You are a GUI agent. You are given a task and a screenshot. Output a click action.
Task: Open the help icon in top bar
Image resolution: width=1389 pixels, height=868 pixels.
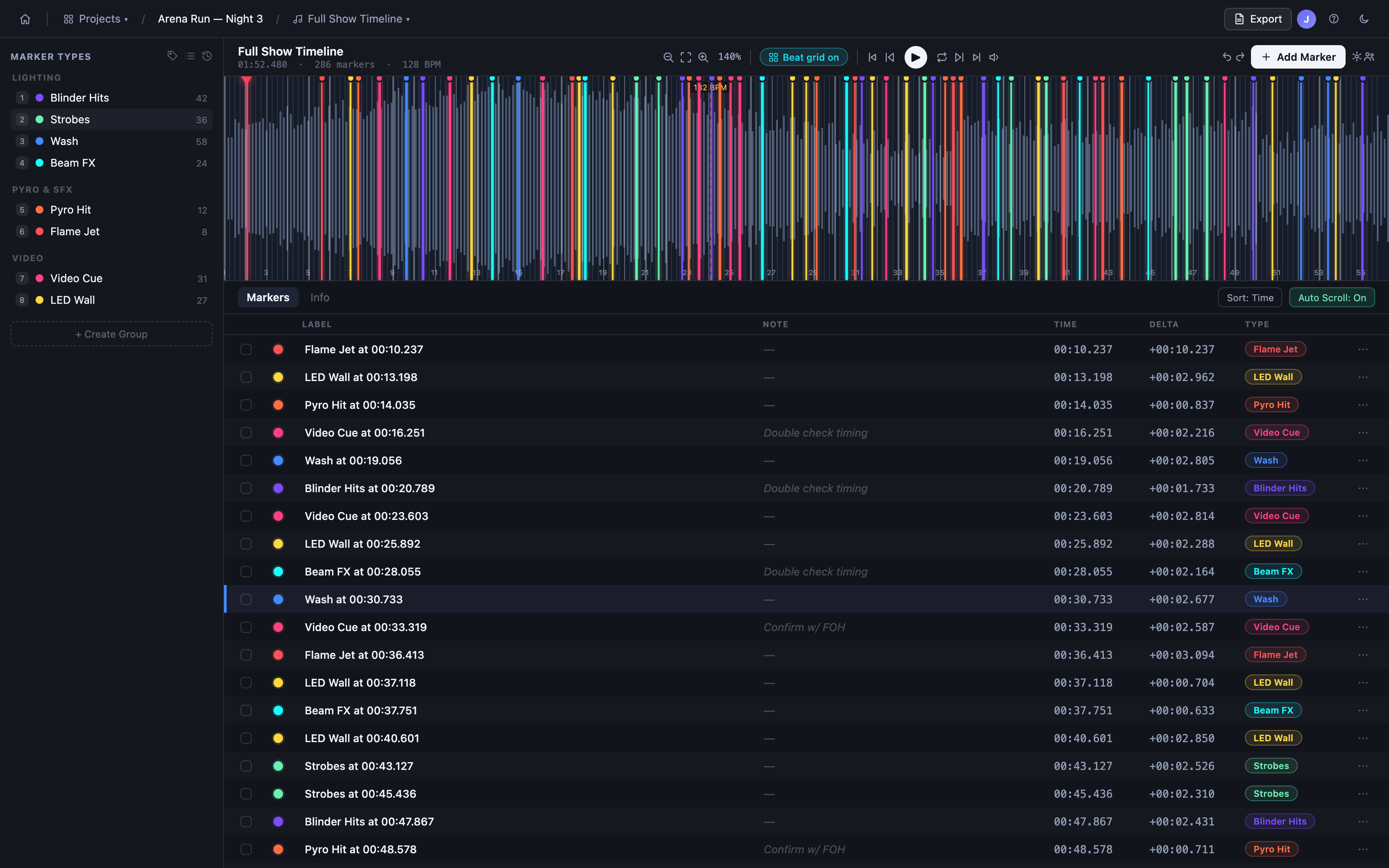pyautogui.click(x=1334, y=19)
